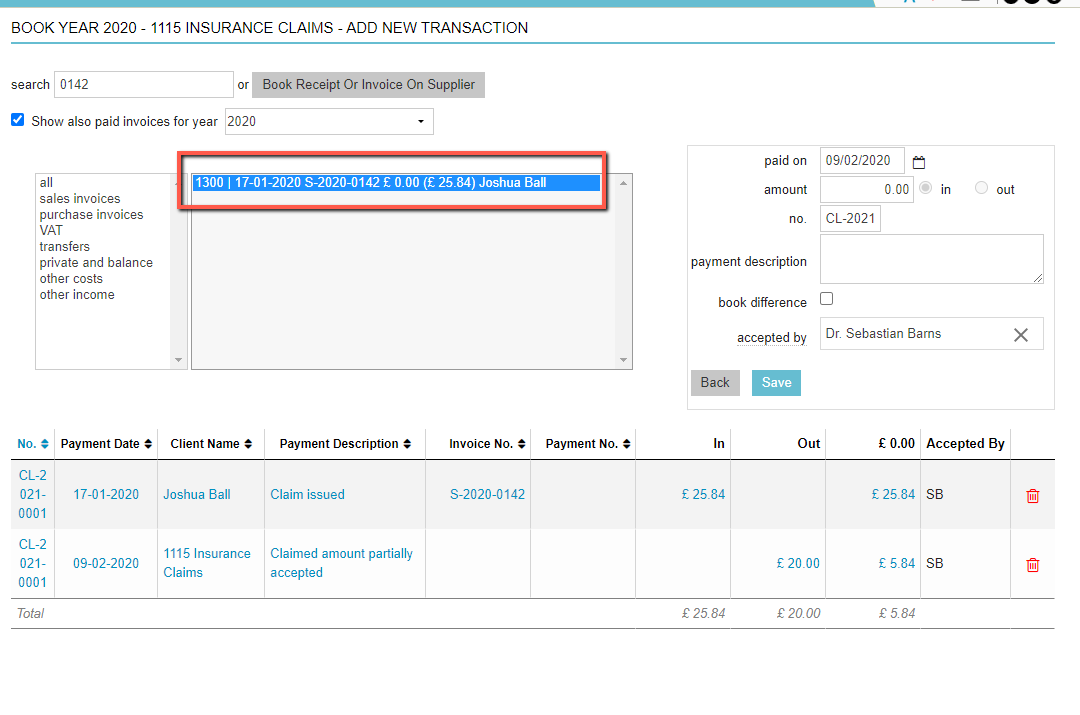Select 'sales invoices' in category list

click(x=80, y=199)
